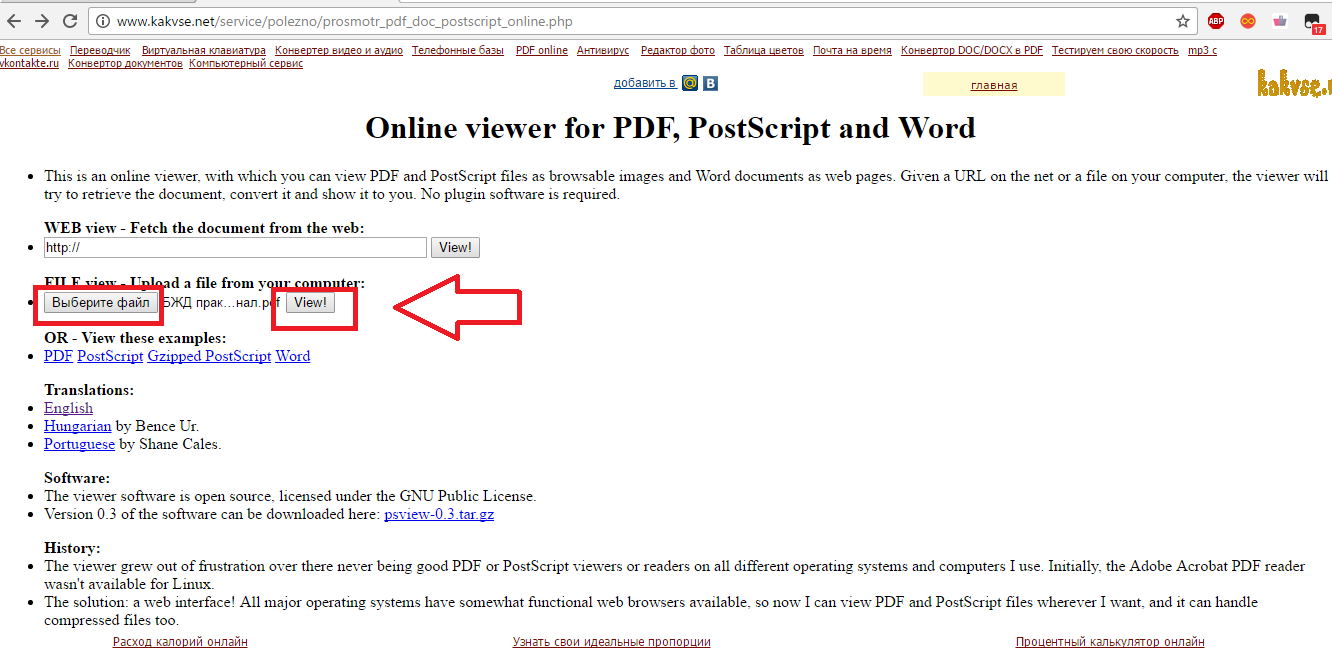
Task: Open the Adblock Plus extension icon
Action: click(1215, 21)
